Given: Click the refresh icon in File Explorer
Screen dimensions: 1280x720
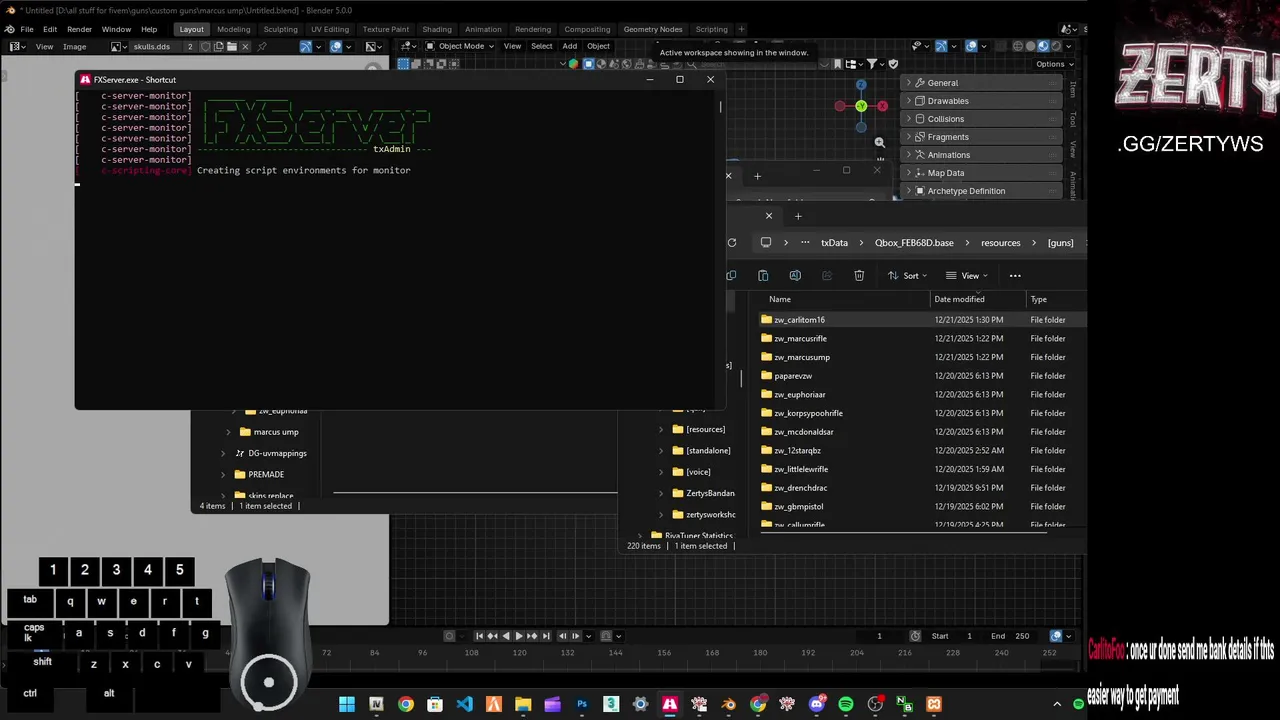Looking at the screenshot, I should [x=732, y=242].
